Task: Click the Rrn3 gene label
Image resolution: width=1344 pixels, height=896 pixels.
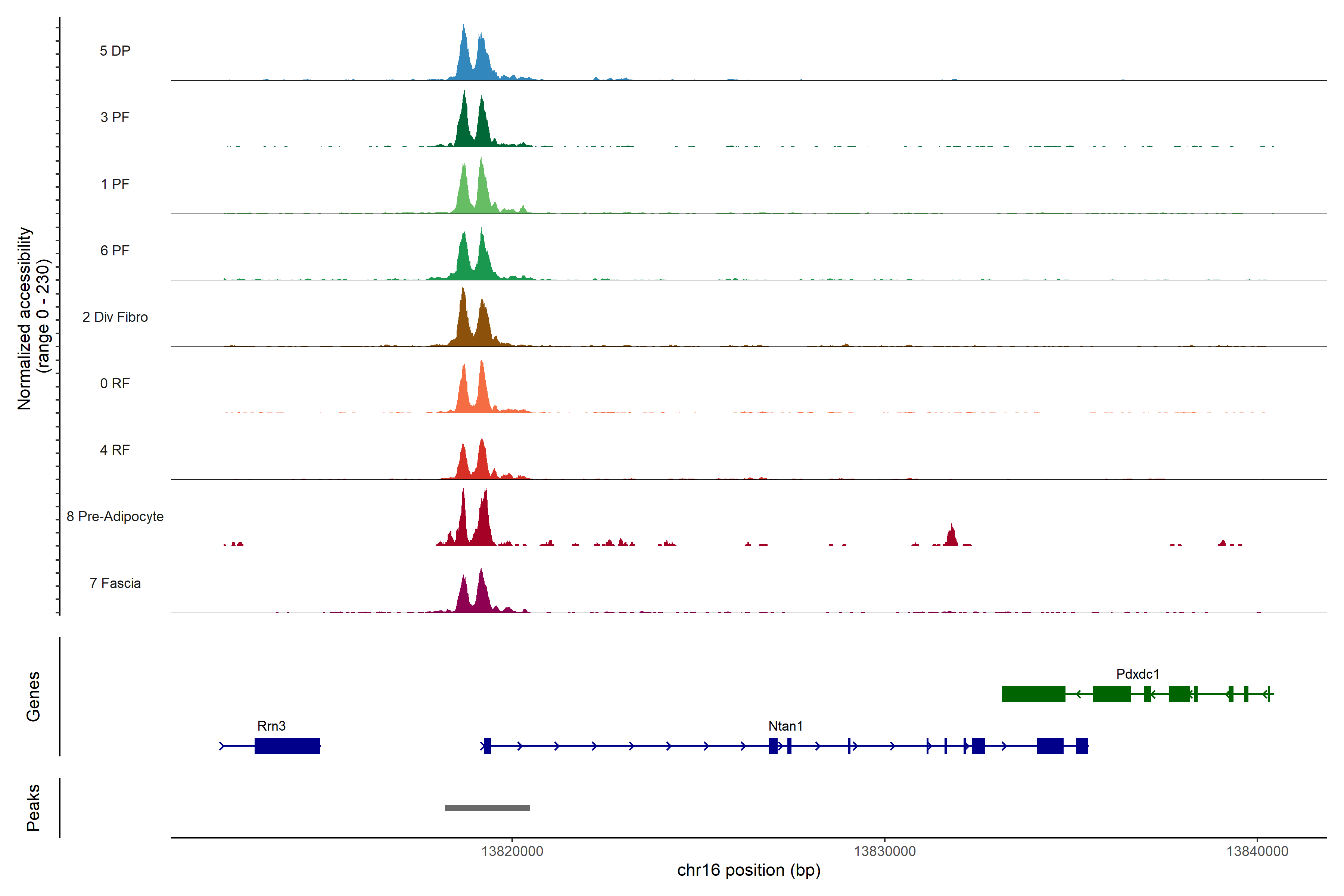Action: pos(271,726)
